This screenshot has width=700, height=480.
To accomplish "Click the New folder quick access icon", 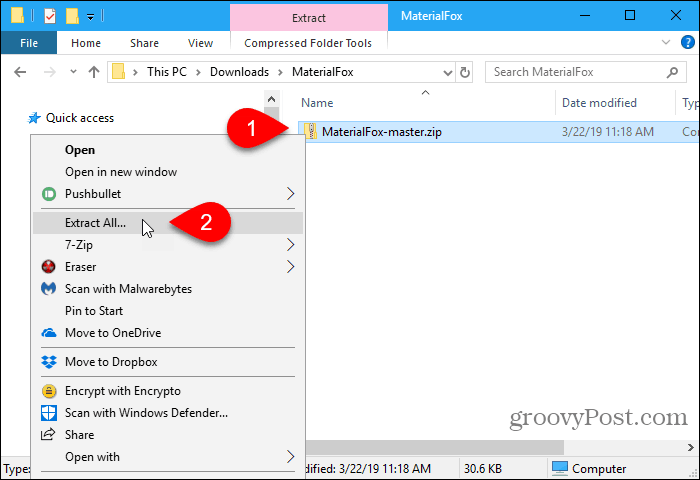I will [x=72, y=16].
